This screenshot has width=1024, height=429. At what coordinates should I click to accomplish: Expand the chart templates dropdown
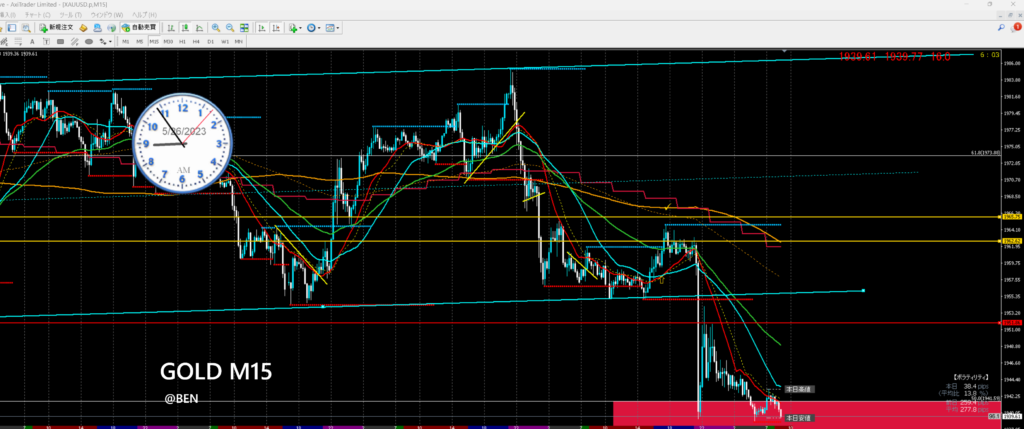click(337, 28)
